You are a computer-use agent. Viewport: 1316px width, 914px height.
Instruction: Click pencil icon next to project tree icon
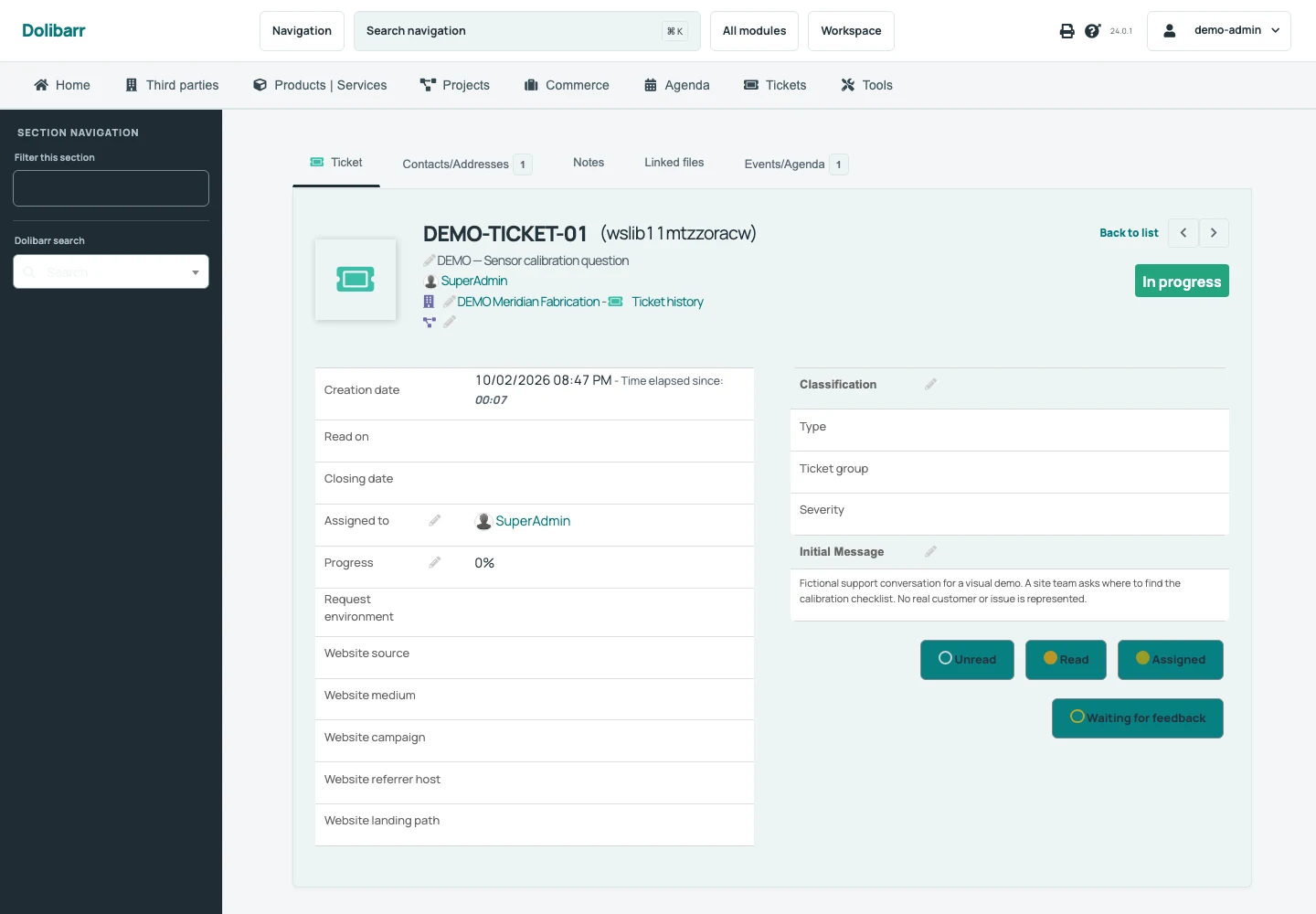[450, 322]
